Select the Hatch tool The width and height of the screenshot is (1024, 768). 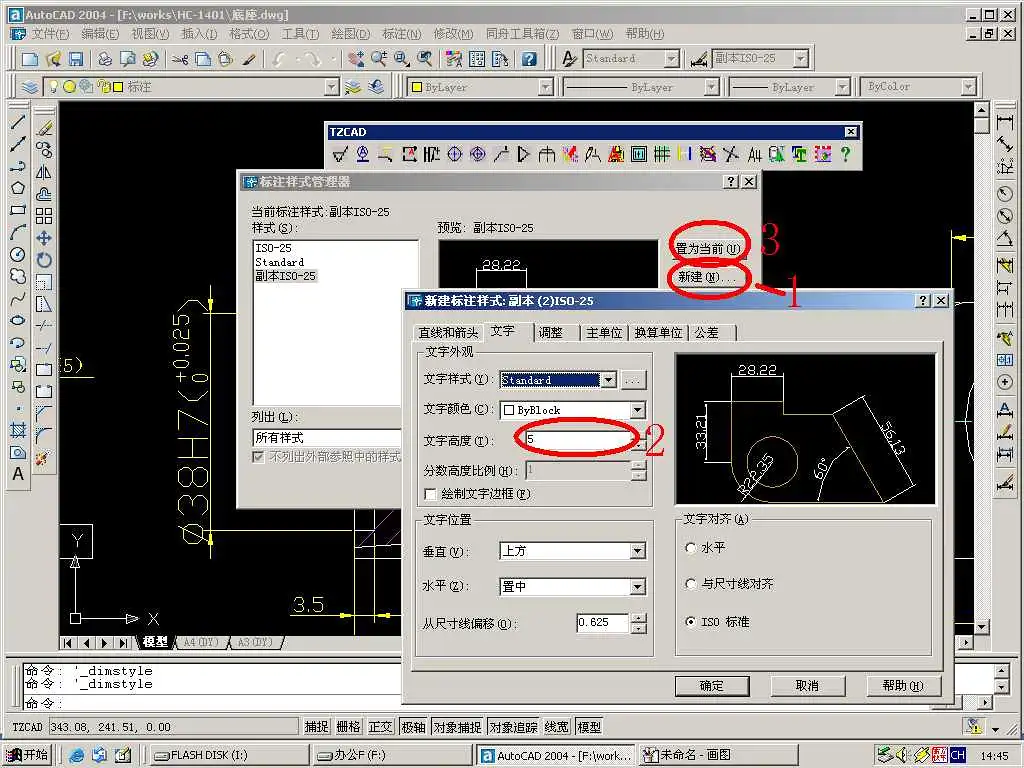point(18,430)
